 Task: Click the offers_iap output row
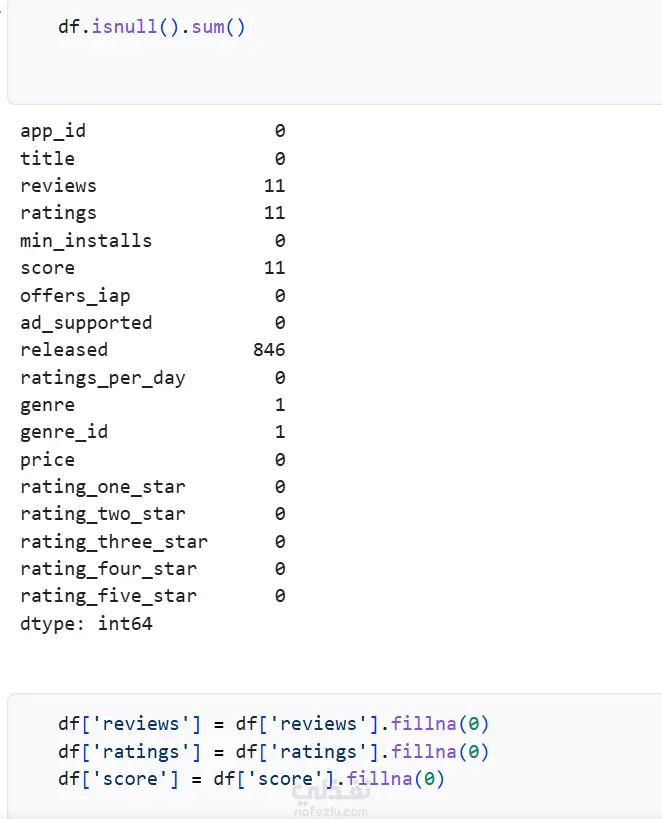pos(153,296)
